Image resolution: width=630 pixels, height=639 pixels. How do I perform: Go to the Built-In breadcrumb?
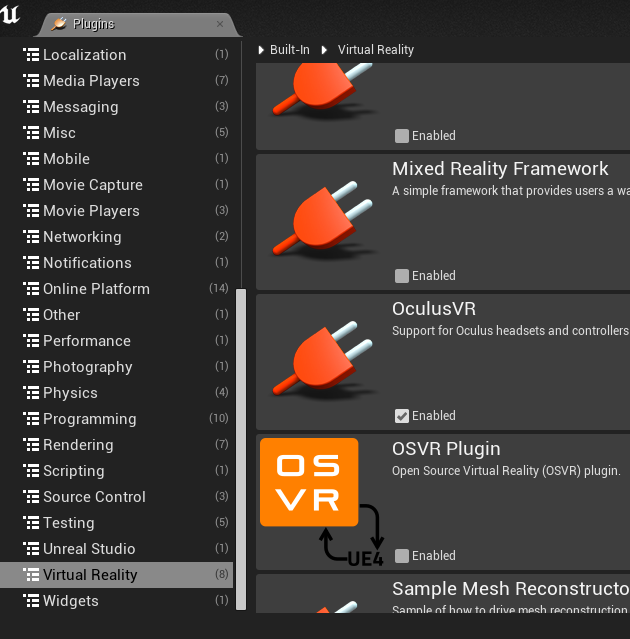pyautogui.click(x=290, y=50)
